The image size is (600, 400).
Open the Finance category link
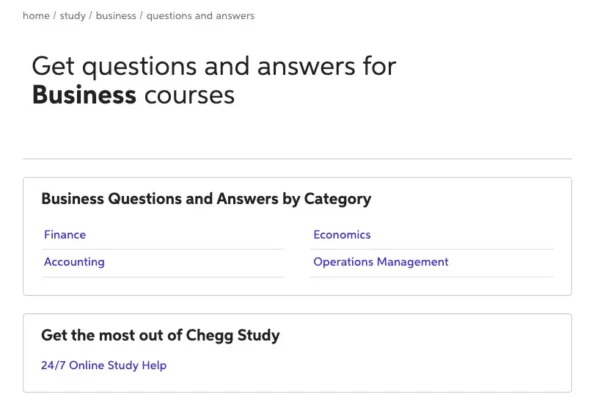click(x=65, y=235)
